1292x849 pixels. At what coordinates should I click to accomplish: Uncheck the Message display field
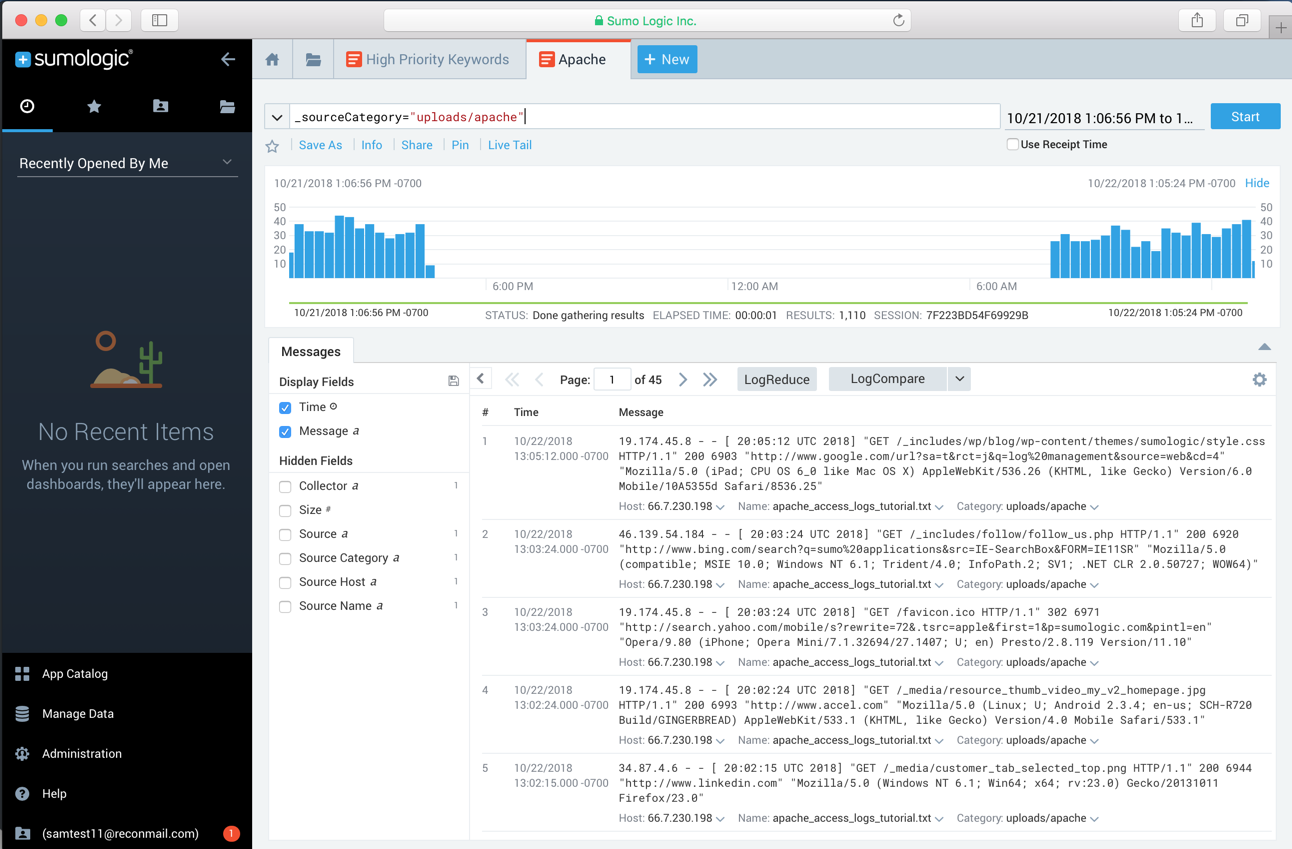click(285, 432)
